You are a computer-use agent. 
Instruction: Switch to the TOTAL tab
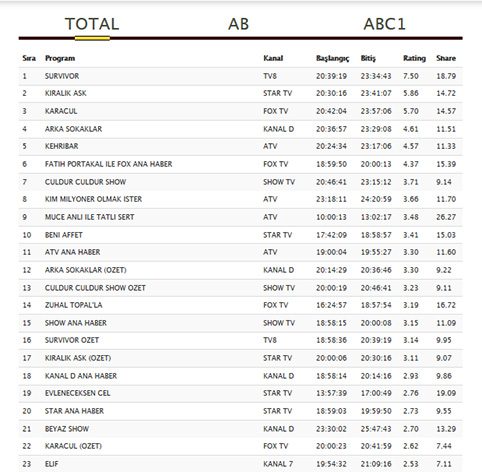click(92, 24)
